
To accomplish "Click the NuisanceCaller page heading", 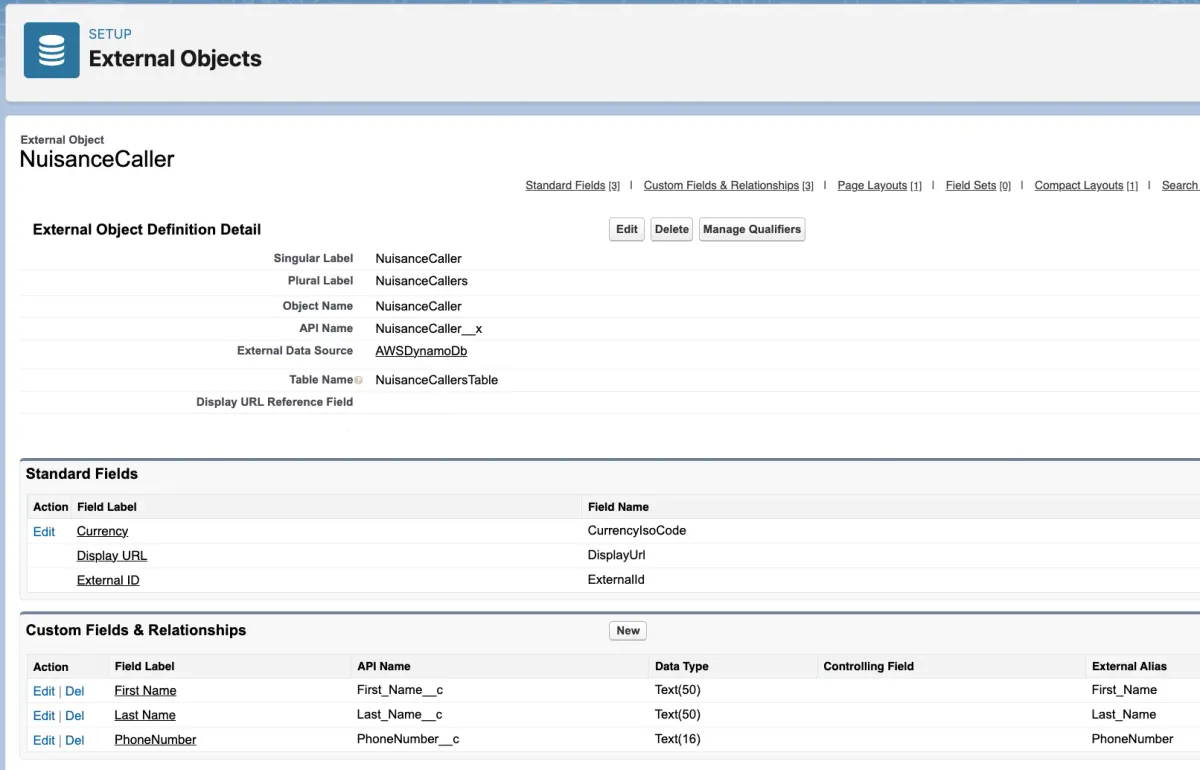I will click(x=97, y=159).
